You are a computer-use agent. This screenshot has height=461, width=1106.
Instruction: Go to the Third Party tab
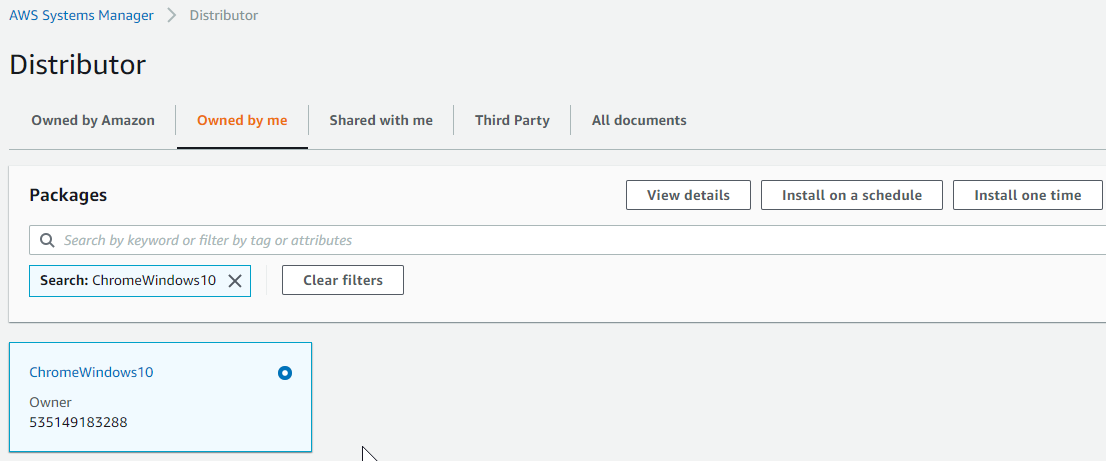tap(512, 120)
